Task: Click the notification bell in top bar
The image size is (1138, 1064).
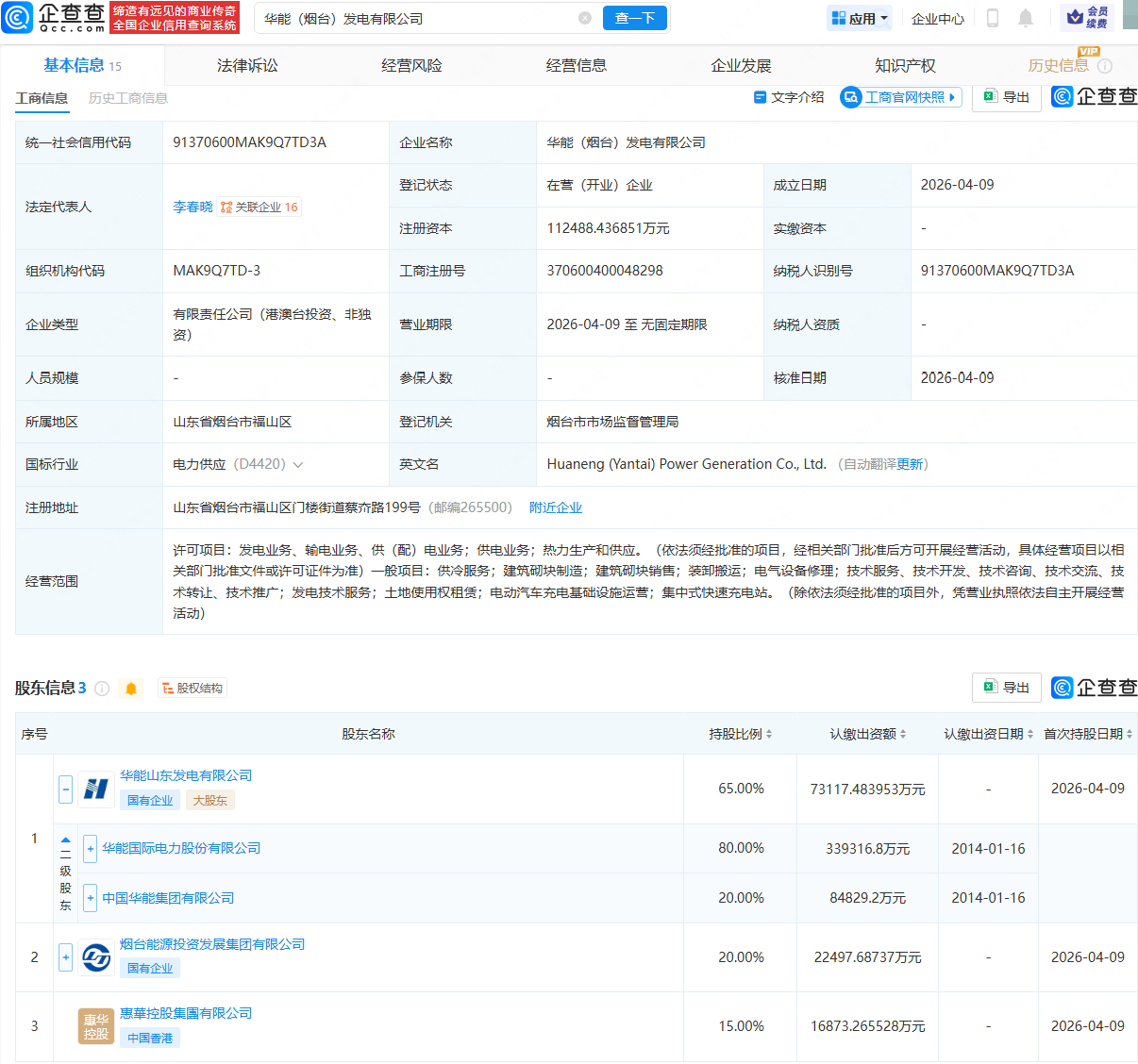Action: (1028, 18)
